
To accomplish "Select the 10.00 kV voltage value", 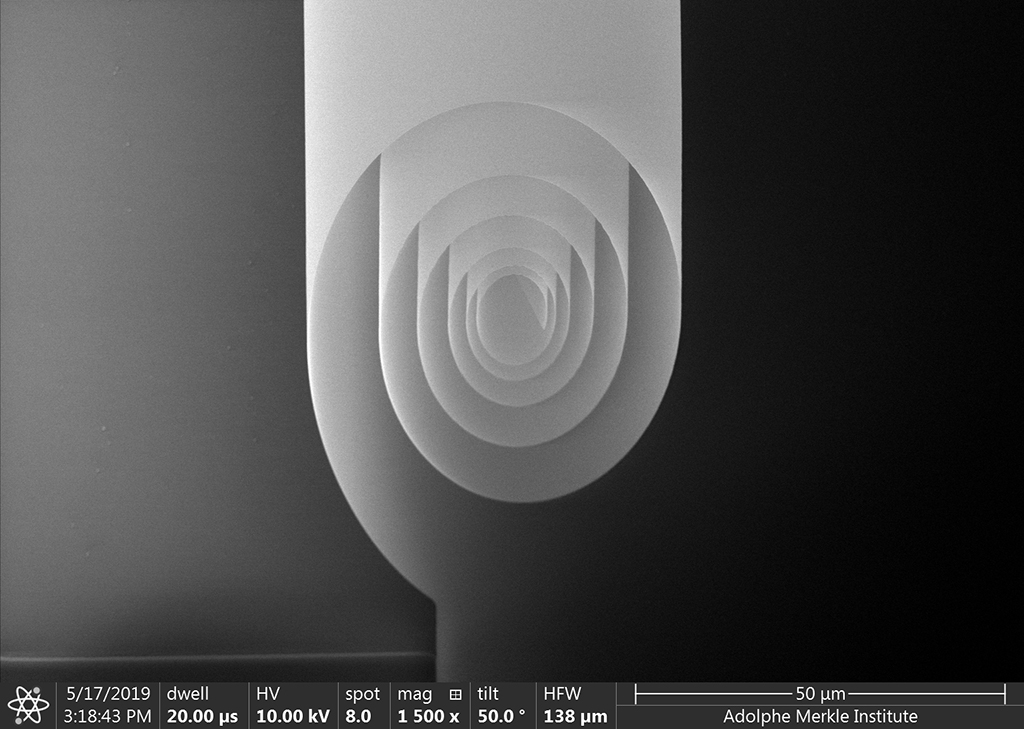I will tap(292, 716).
